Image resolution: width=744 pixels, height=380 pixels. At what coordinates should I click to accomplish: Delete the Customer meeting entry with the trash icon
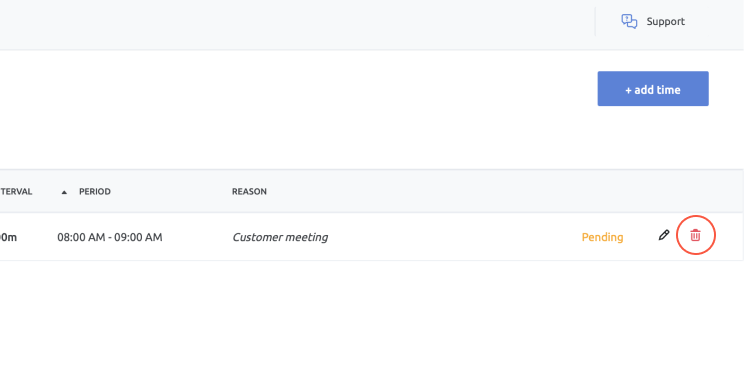[695, 235]
